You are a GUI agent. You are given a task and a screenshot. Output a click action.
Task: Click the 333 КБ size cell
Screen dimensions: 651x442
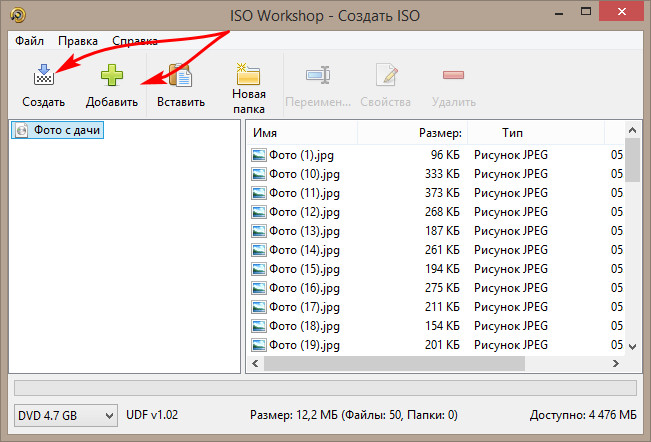[x=442, y=174]
